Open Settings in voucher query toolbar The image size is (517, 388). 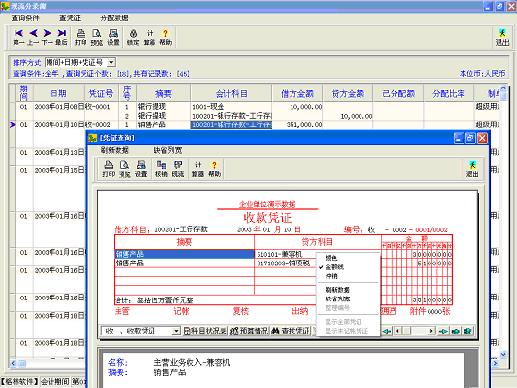141,169
